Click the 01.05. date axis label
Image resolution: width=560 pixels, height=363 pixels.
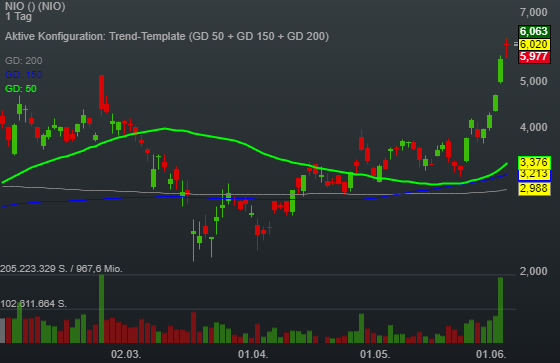point(375,354)
